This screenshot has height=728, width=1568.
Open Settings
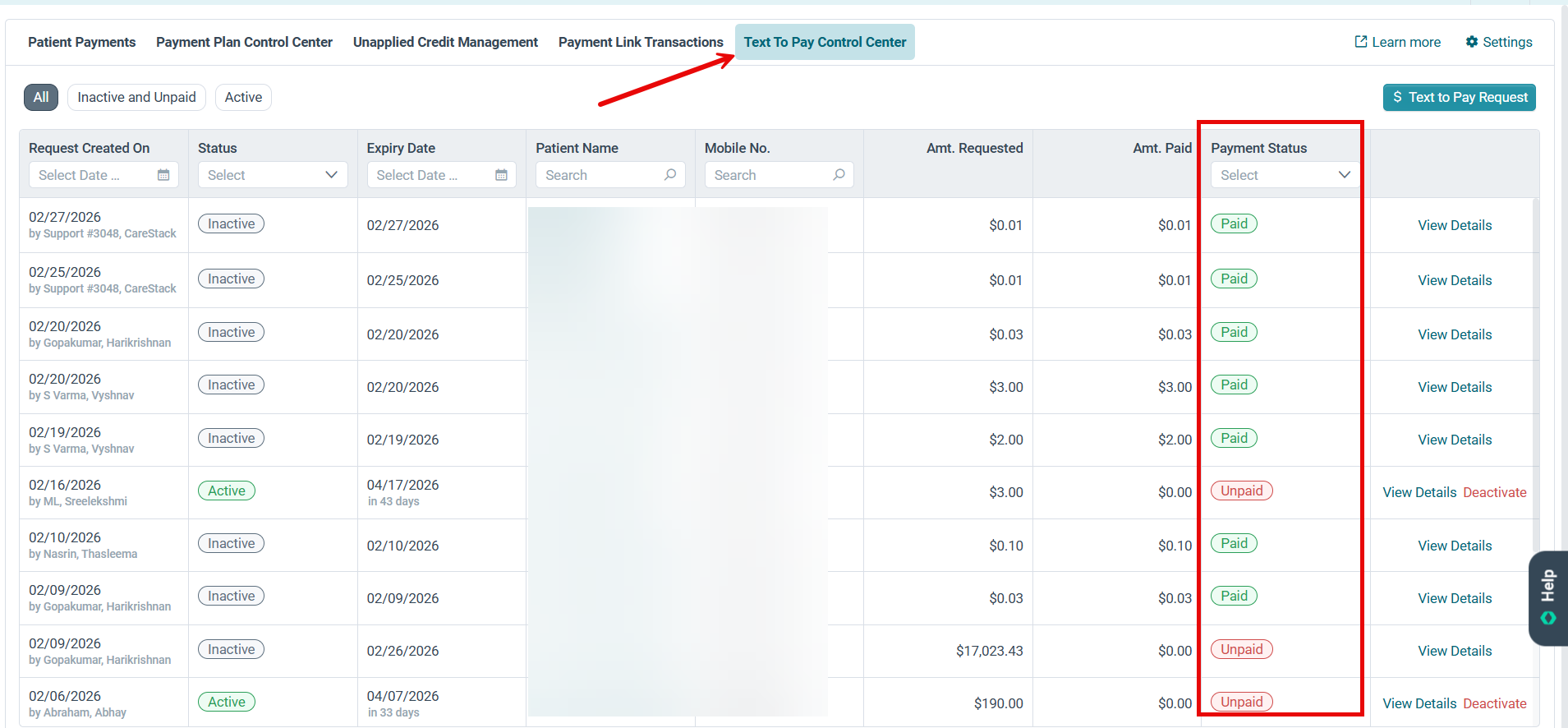pyautogui.click(x=1499, y=42)
